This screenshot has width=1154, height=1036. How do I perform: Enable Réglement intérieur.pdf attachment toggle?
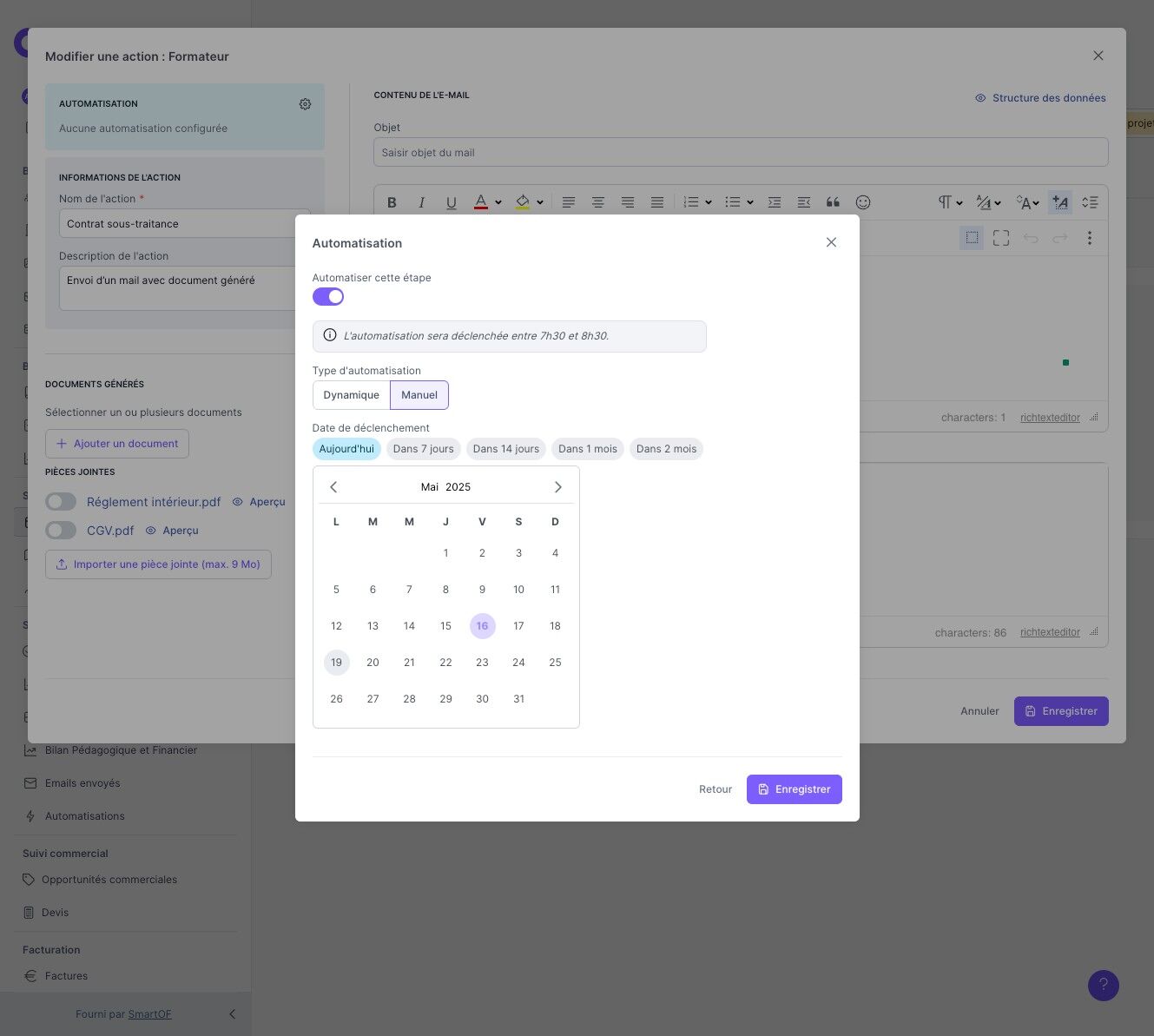(x=61, y=502)
